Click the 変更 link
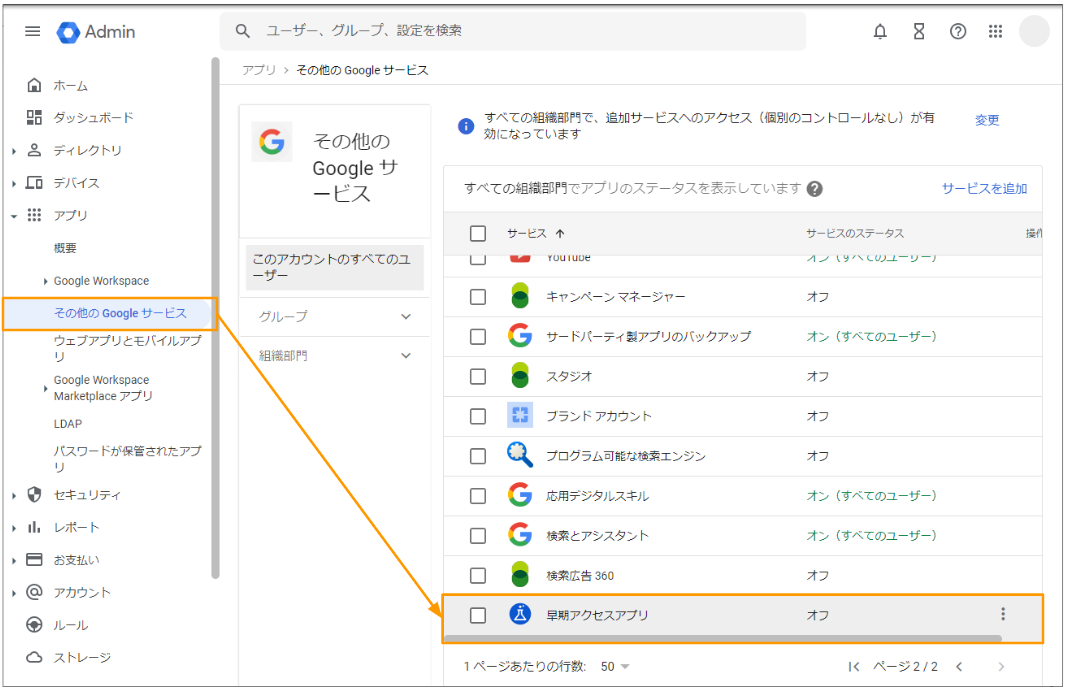The width and height of the screenshot is (1066, 690). tap(986, 120)
